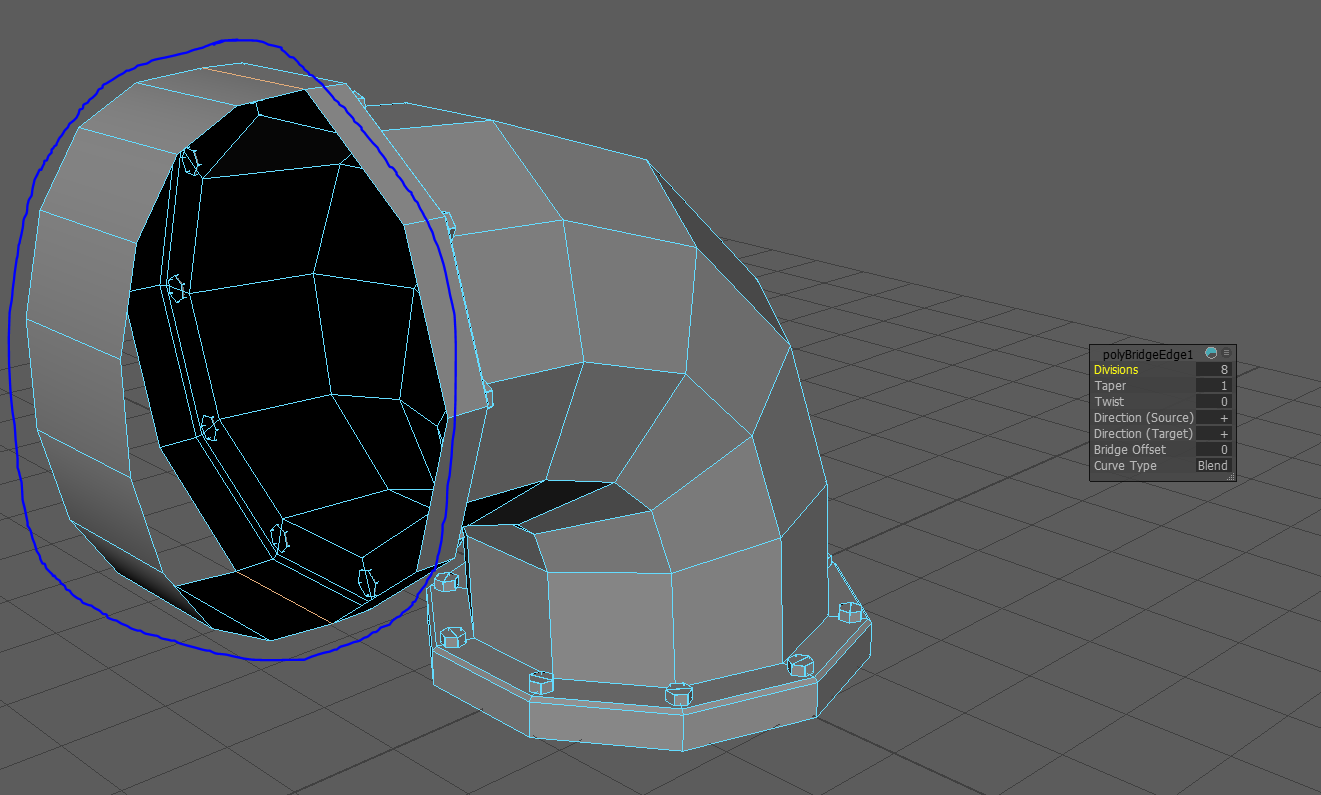Image resolution: width=1321 pixels, height=795 pixels.
Task: Select the Twist attribute label
Action: pos(1109,402)
